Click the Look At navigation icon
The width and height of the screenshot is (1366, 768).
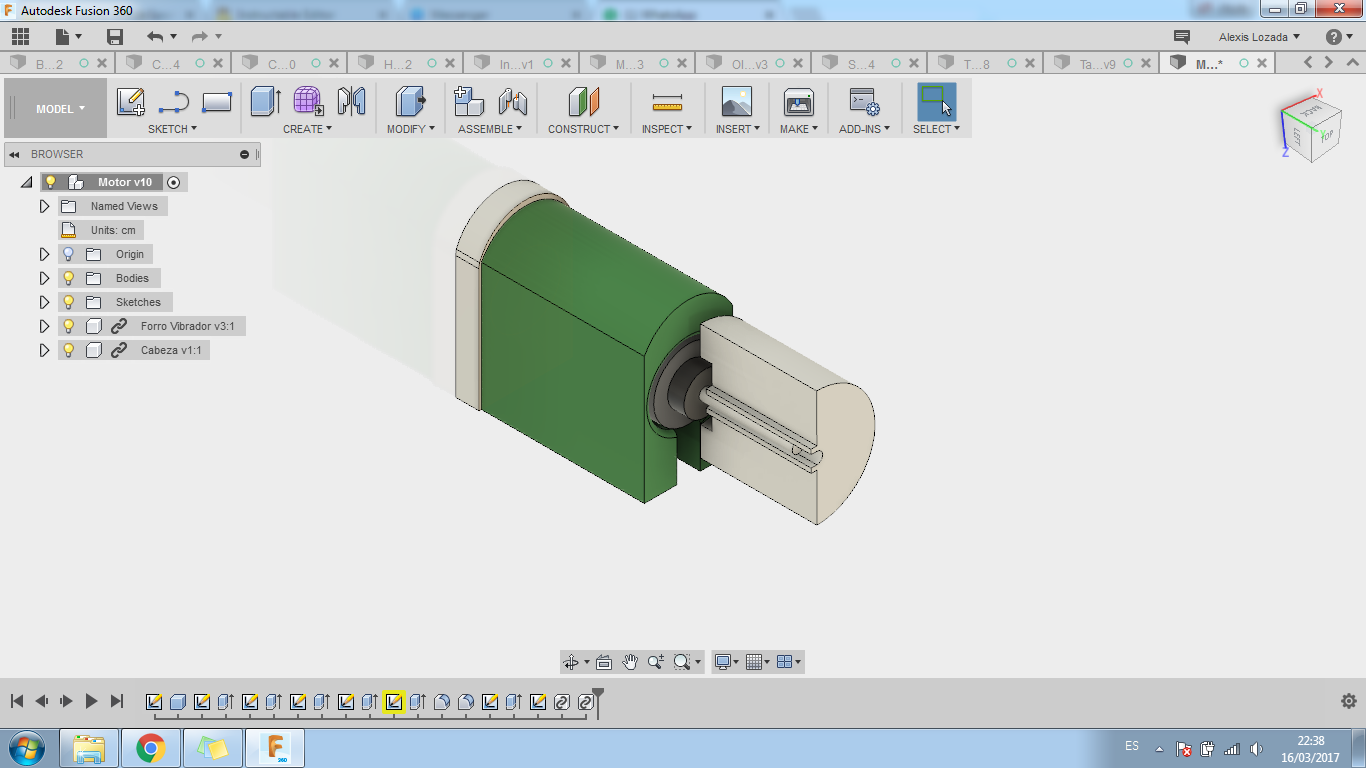(x=604, y=662)
